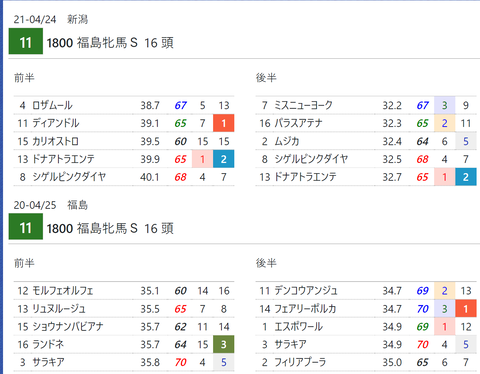Image resolution: width=480 pixels, height=374 pixels.
Task: Click ドナアトラエンテ in the 32.7 row
Action: pyautogui.click(x=305, y=177)
